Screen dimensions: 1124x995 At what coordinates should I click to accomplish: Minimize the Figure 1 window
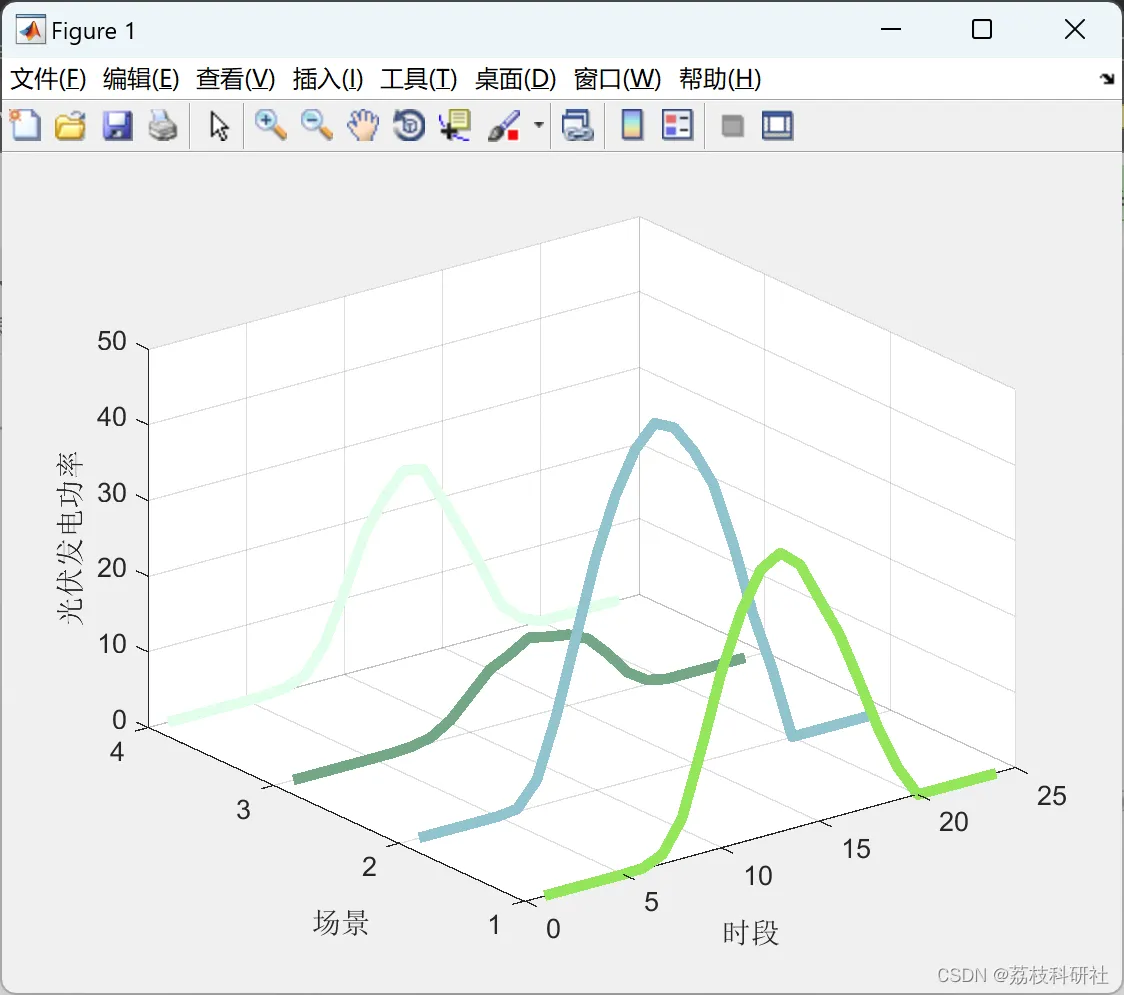pos(891,29)
